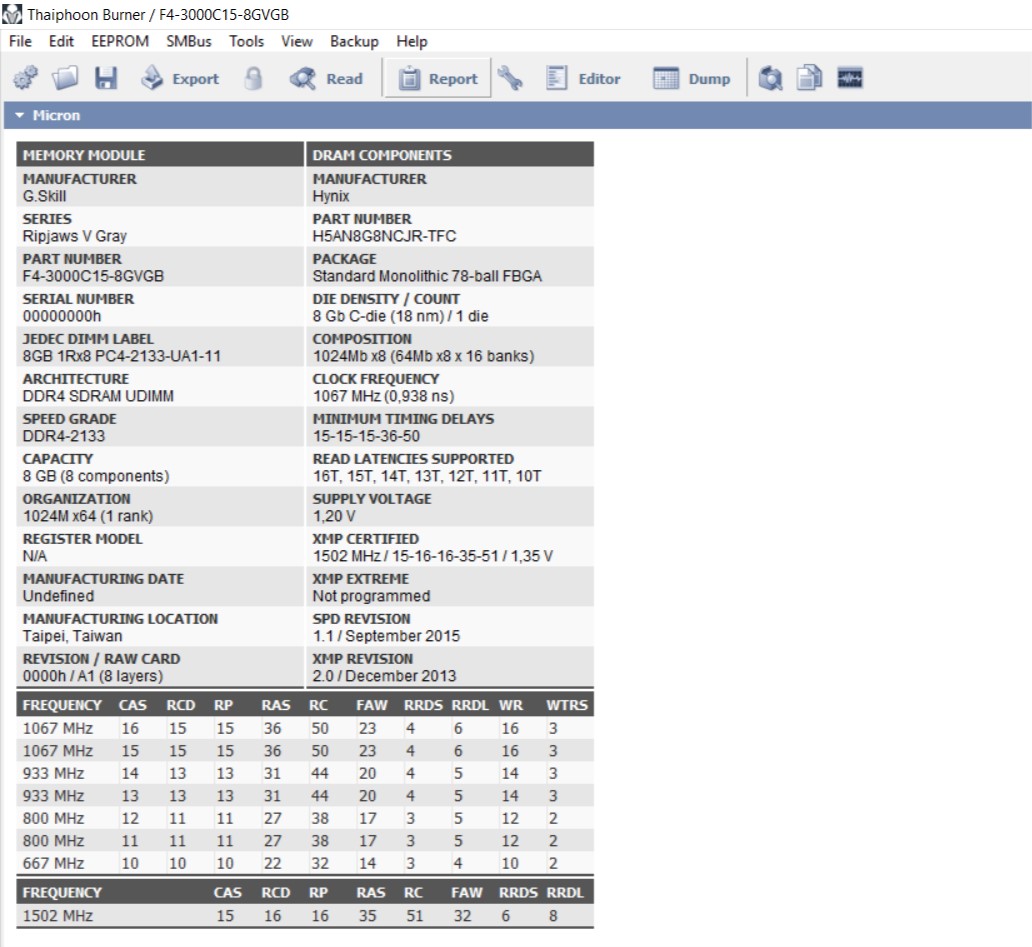The height and width of the screenshot is (947, 1032).
Task: Click the capacity value 8 GB (8 components)
Action: point(95,476)
